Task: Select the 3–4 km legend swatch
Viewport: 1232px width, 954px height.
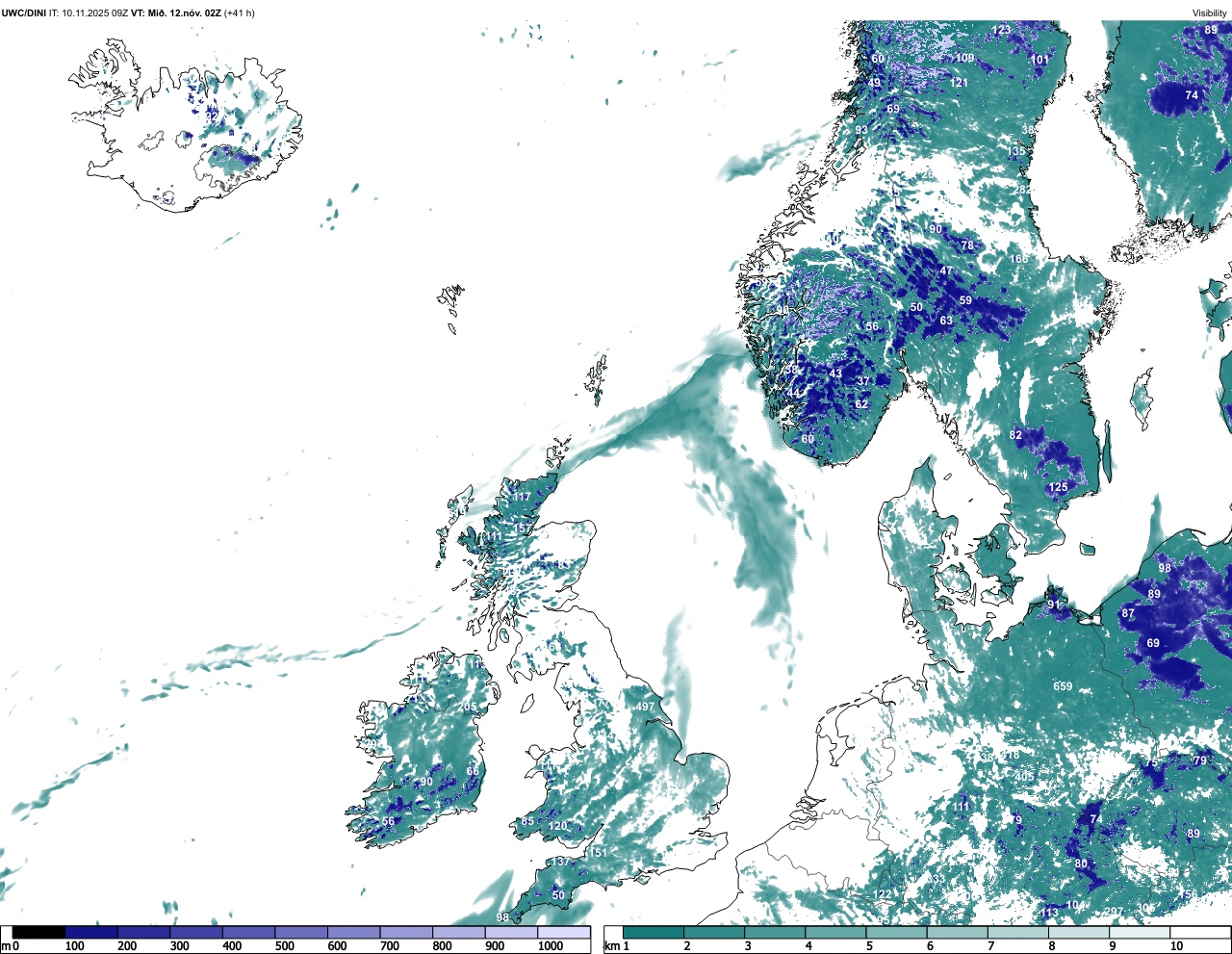Action: click(x=776, y=932)
